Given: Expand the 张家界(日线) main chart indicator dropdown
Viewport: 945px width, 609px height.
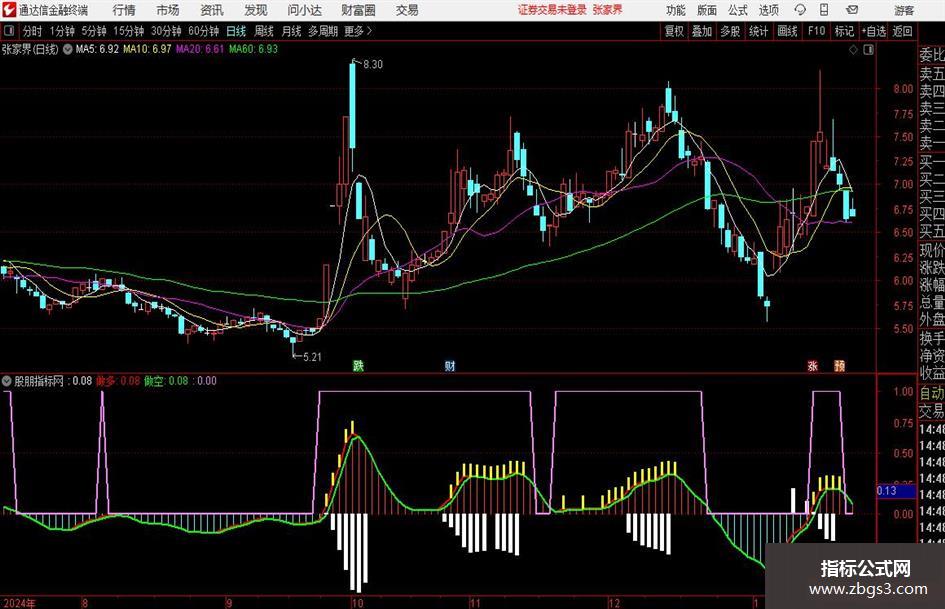Looking at the screenshot, I should pos(68,49).
